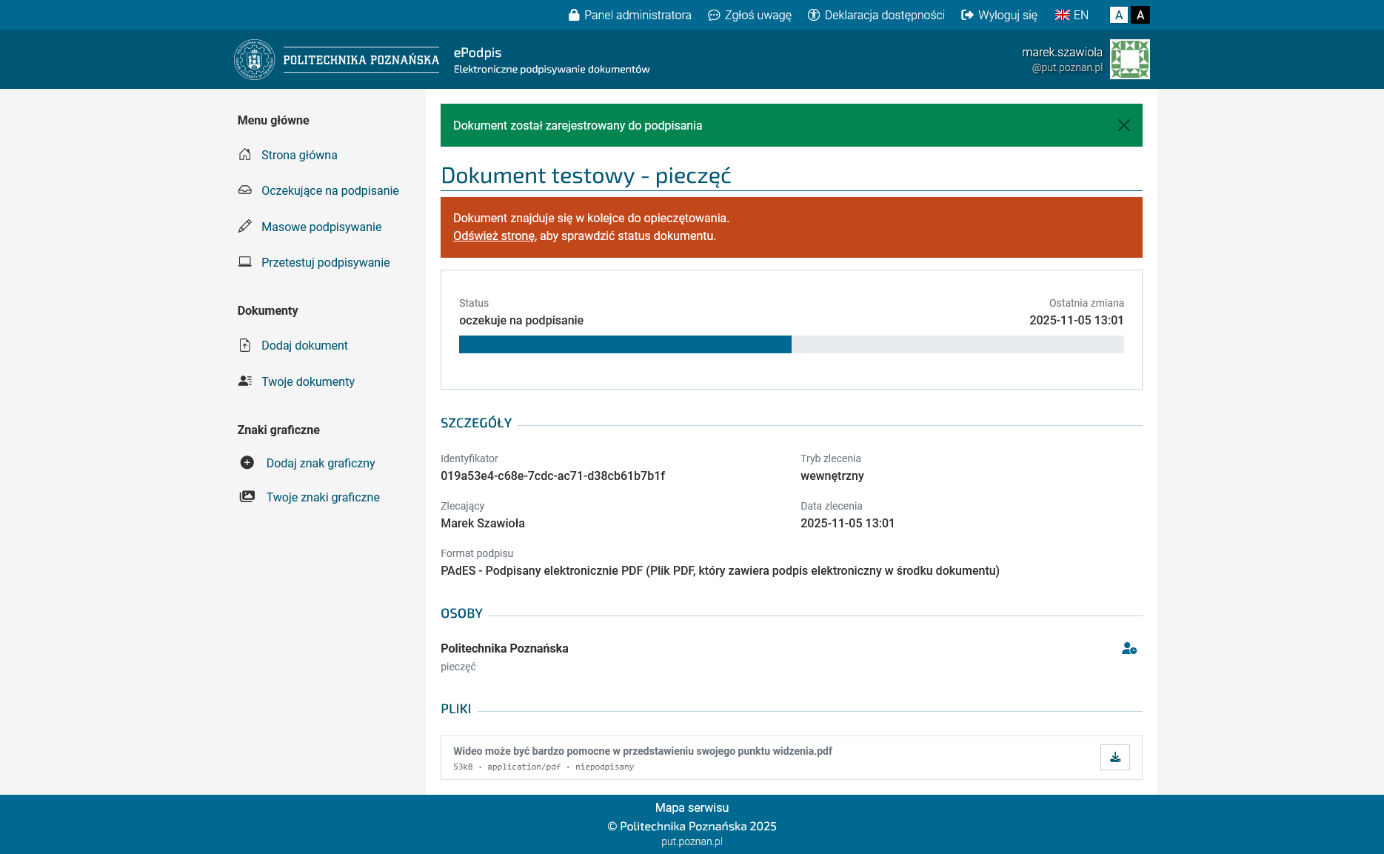
Task: Go to Masowe podpisywanie
Action: (321, 227)
